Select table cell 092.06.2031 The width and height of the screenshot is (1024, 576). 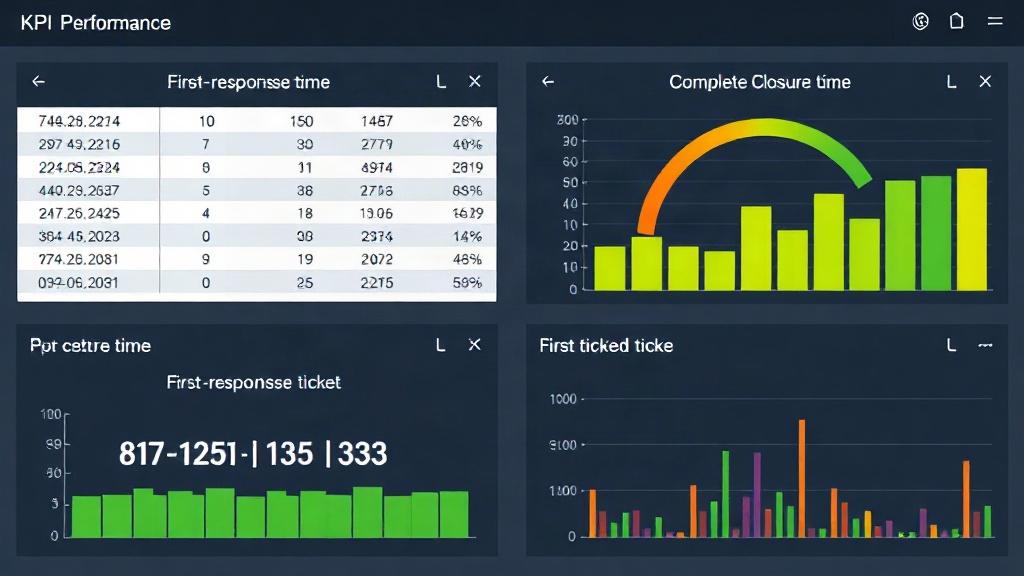pos(78,283)
